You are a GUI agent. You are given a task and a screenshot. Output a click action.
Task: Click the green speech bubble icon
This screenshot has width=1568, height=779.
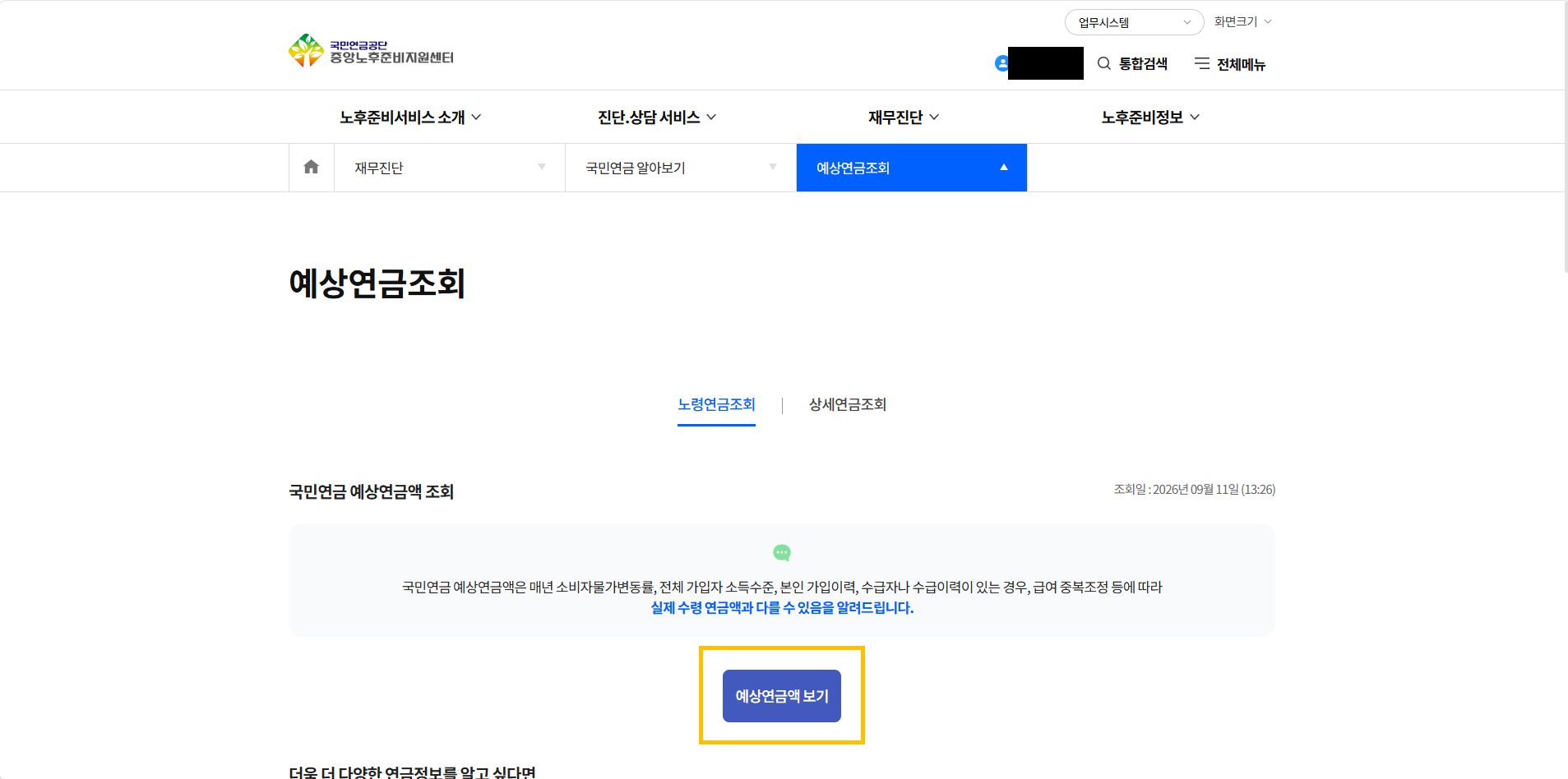point(782,553)
